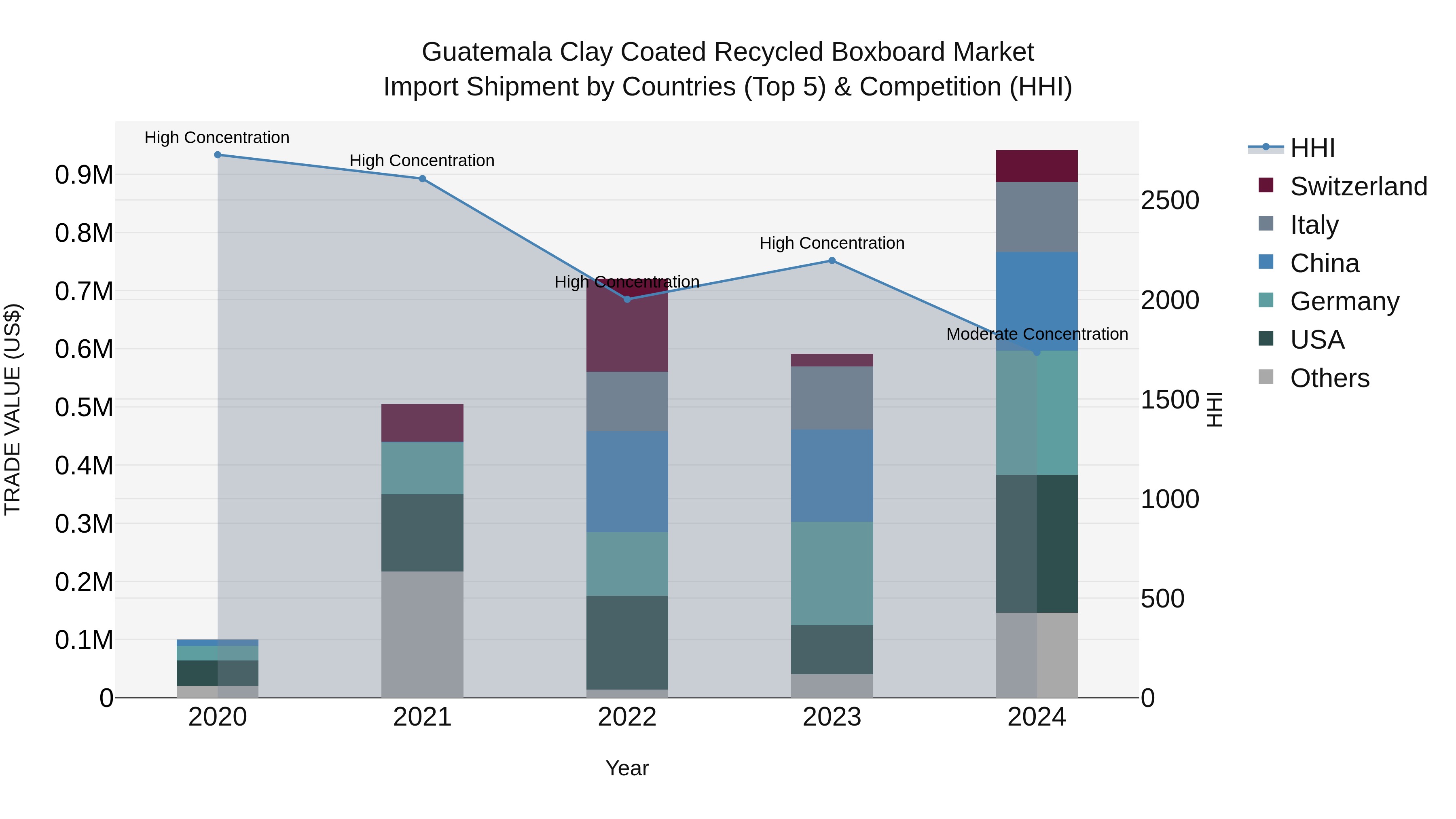The image size is (1456, 819).
Task: Click the China blue legend swatch
Action: coord(1266,262)
